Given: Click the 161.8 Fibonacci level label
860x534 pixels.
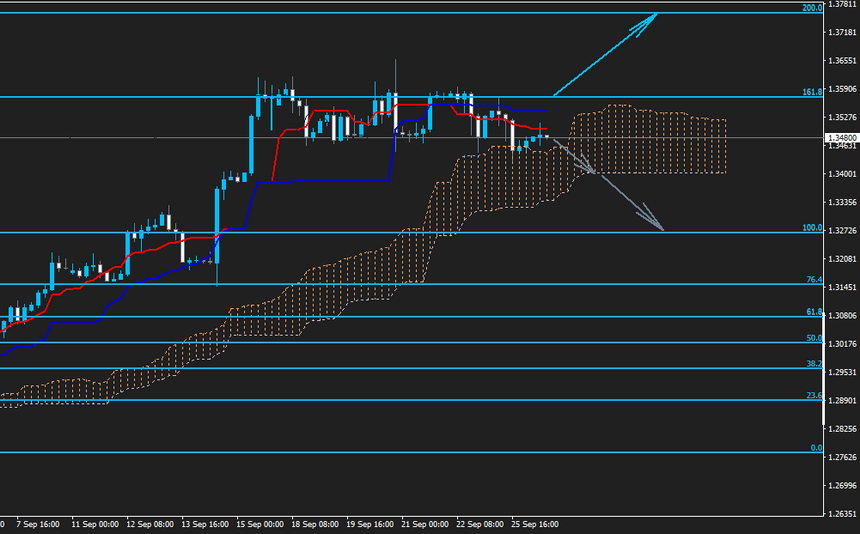Looking at the screenshot, I should coord(812,92).
